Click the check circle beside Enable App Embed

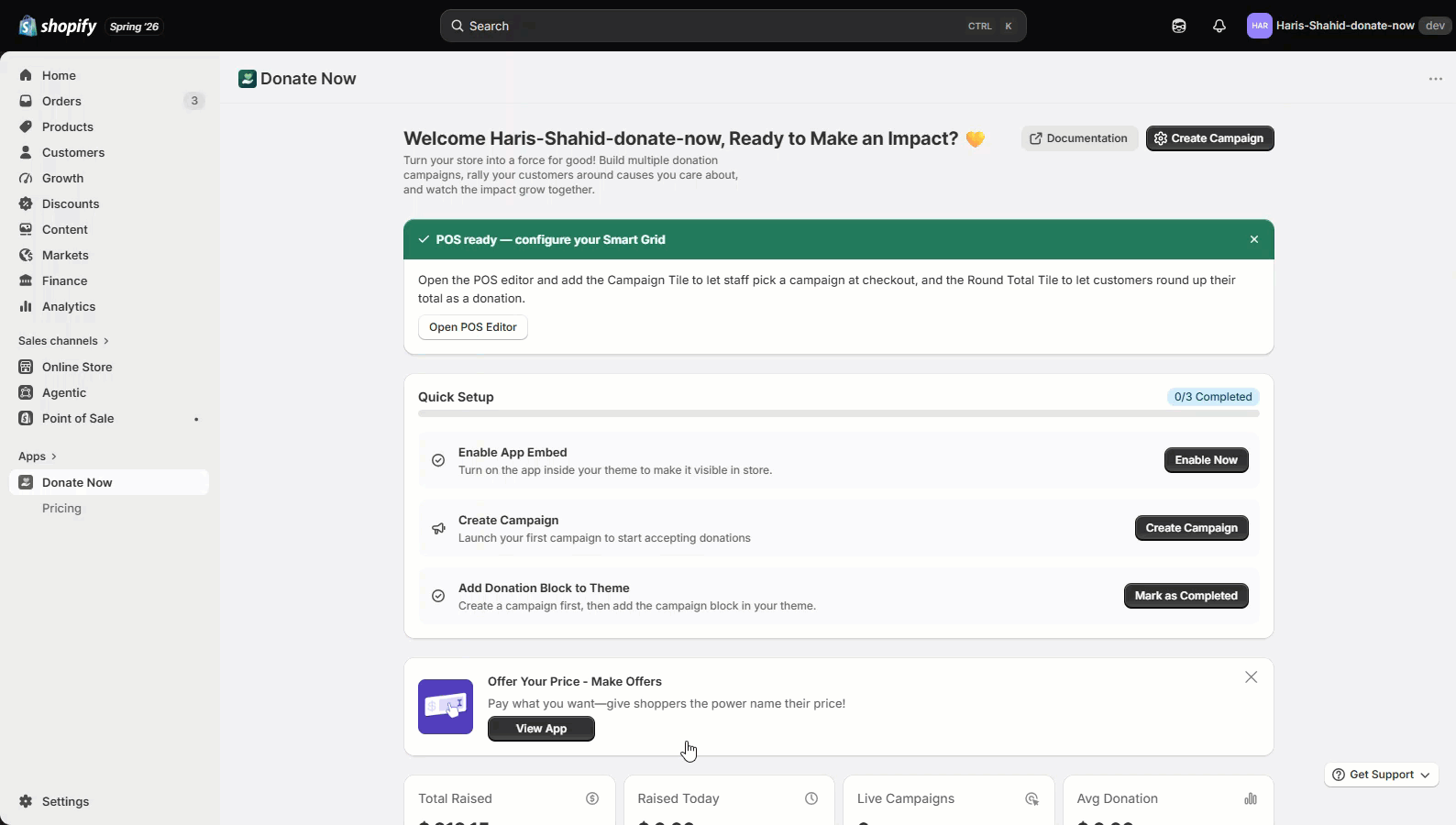pyautogui.click(x=438, y=460)
